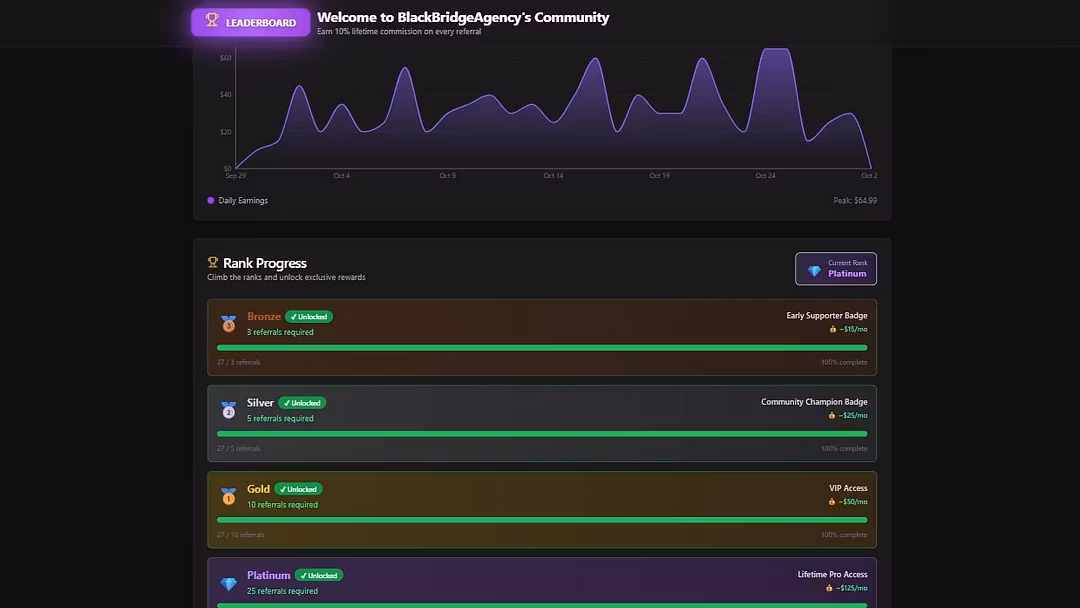This screenshot has width=1080, height=608.
Task: Click the trophy icon beside Rank Progress
Action: point(213,263)
